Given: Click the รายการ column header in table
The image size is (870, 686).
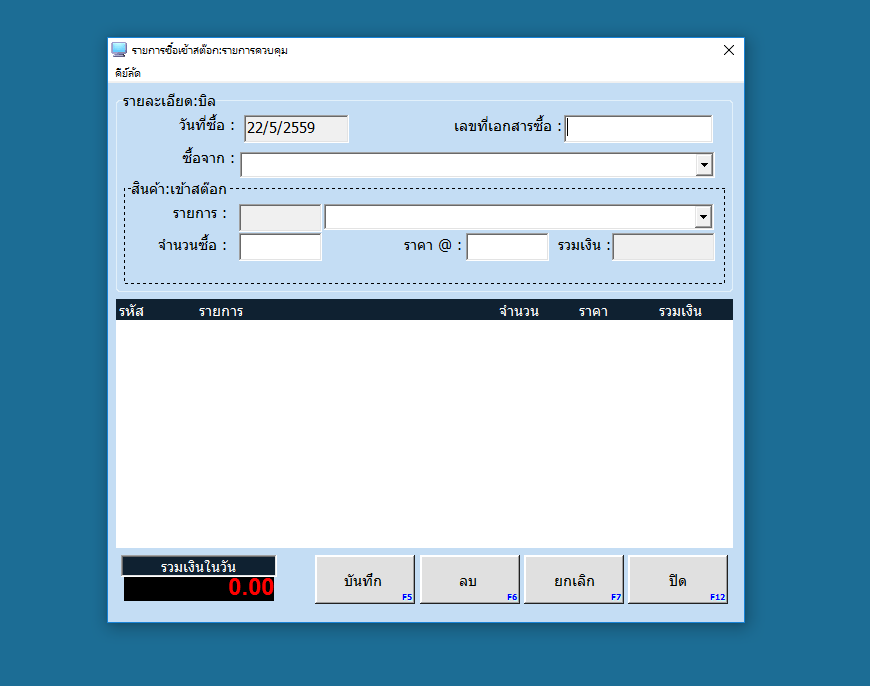Looking at the screenshot, I should pyautogui.click(x=221, y=311).
